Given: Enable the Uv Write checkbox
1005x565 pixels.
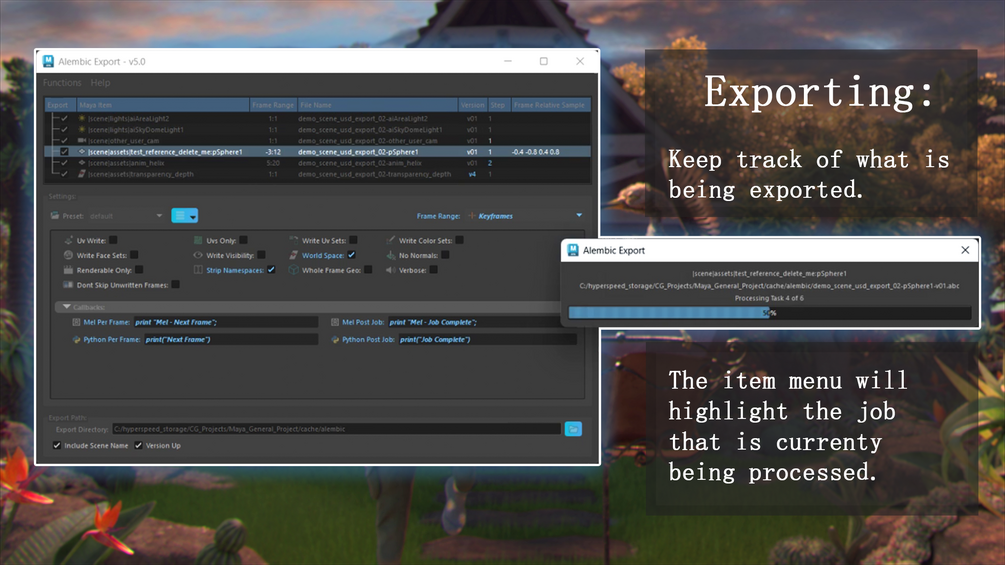Looking at the screenshot, I should pos(113,240).
